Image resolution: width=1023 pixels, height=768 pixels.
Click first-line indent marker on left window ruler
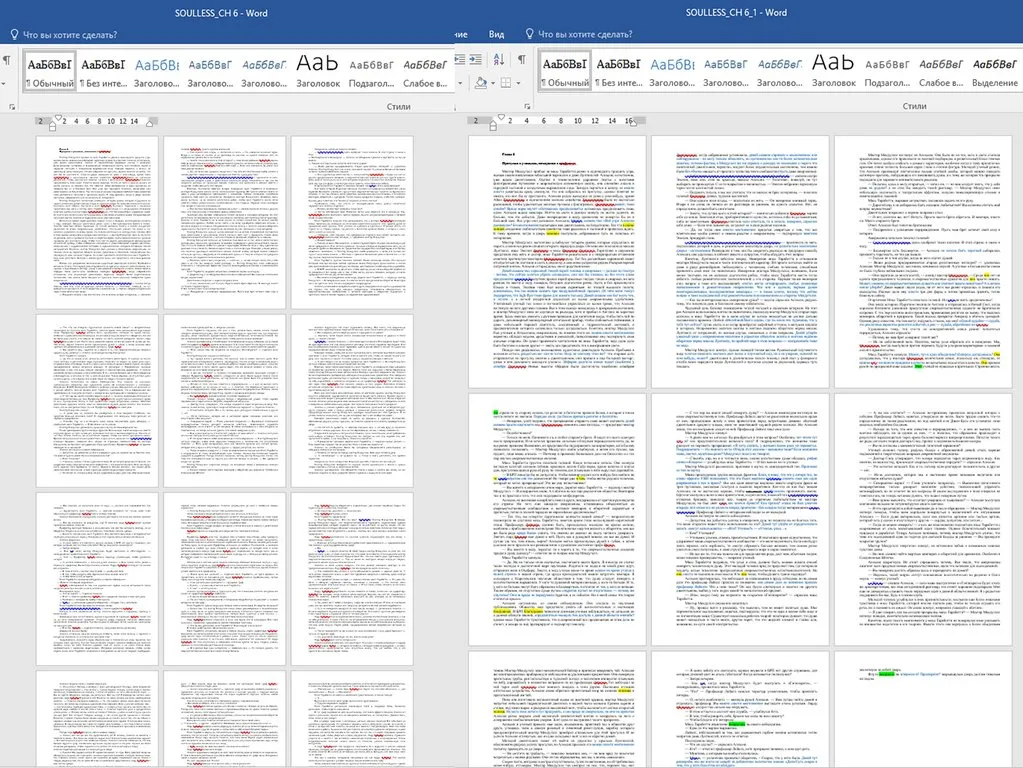58,118
